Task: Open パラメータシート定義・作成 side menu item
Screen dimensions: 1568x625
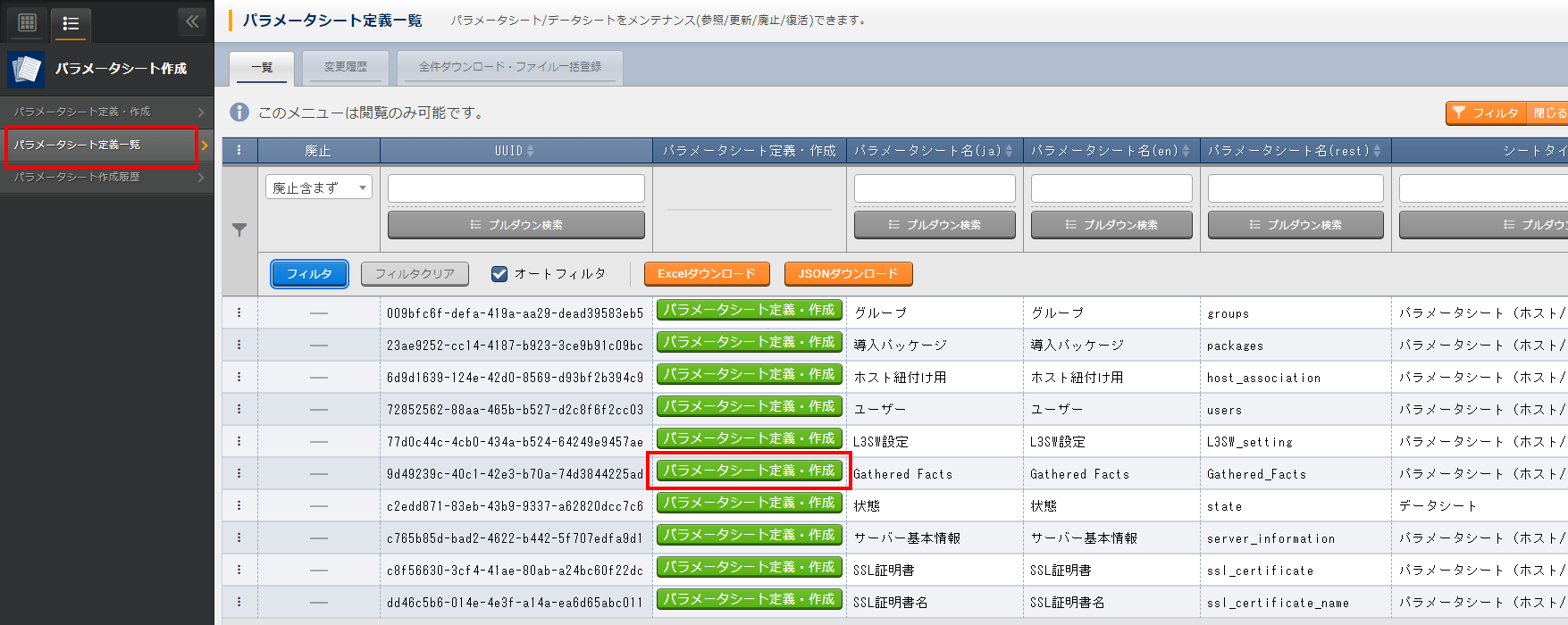Action: 107,112
